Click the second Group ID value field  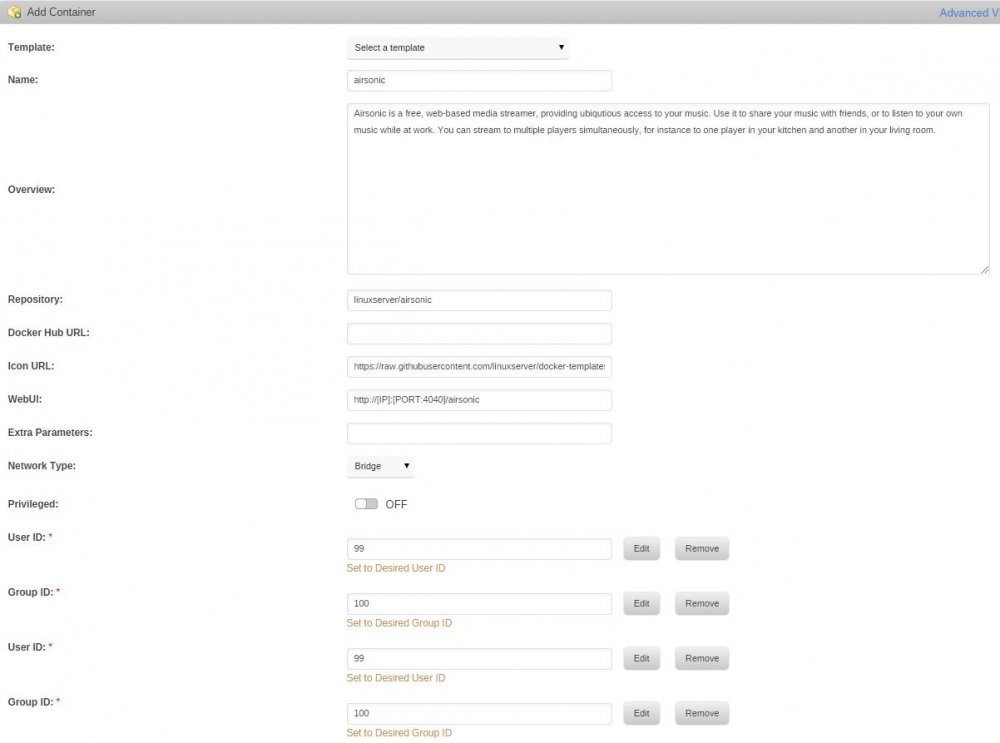480,713
